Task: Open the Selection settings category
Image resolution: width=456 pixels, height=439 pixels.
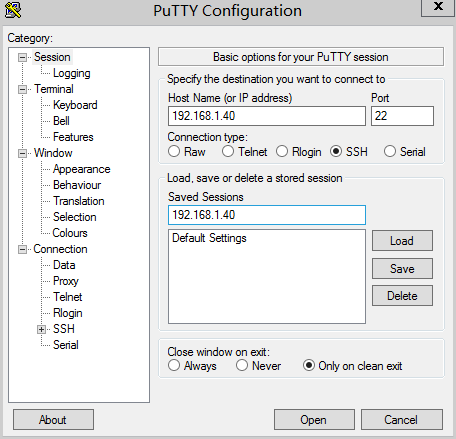Action: pos(75,217)
